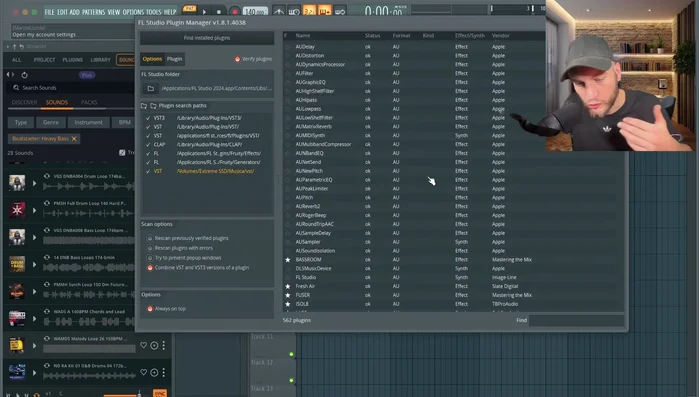
Task: Toggle favorite star for ISOL8 plugin
Action: click(x=288, y=304)
